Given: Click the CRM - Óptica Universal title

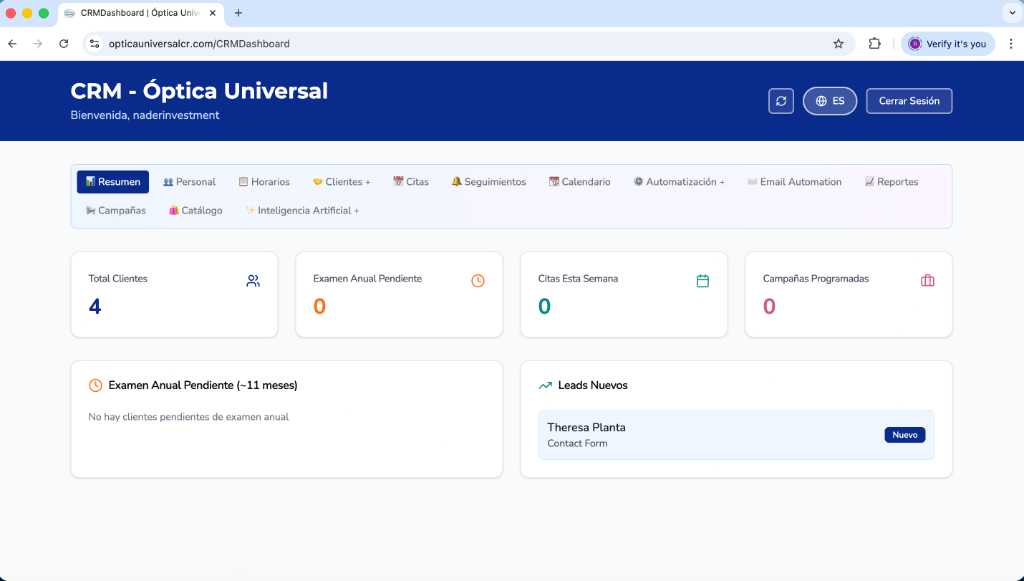Looking at the screenshot, I should (x=199, y=91).
